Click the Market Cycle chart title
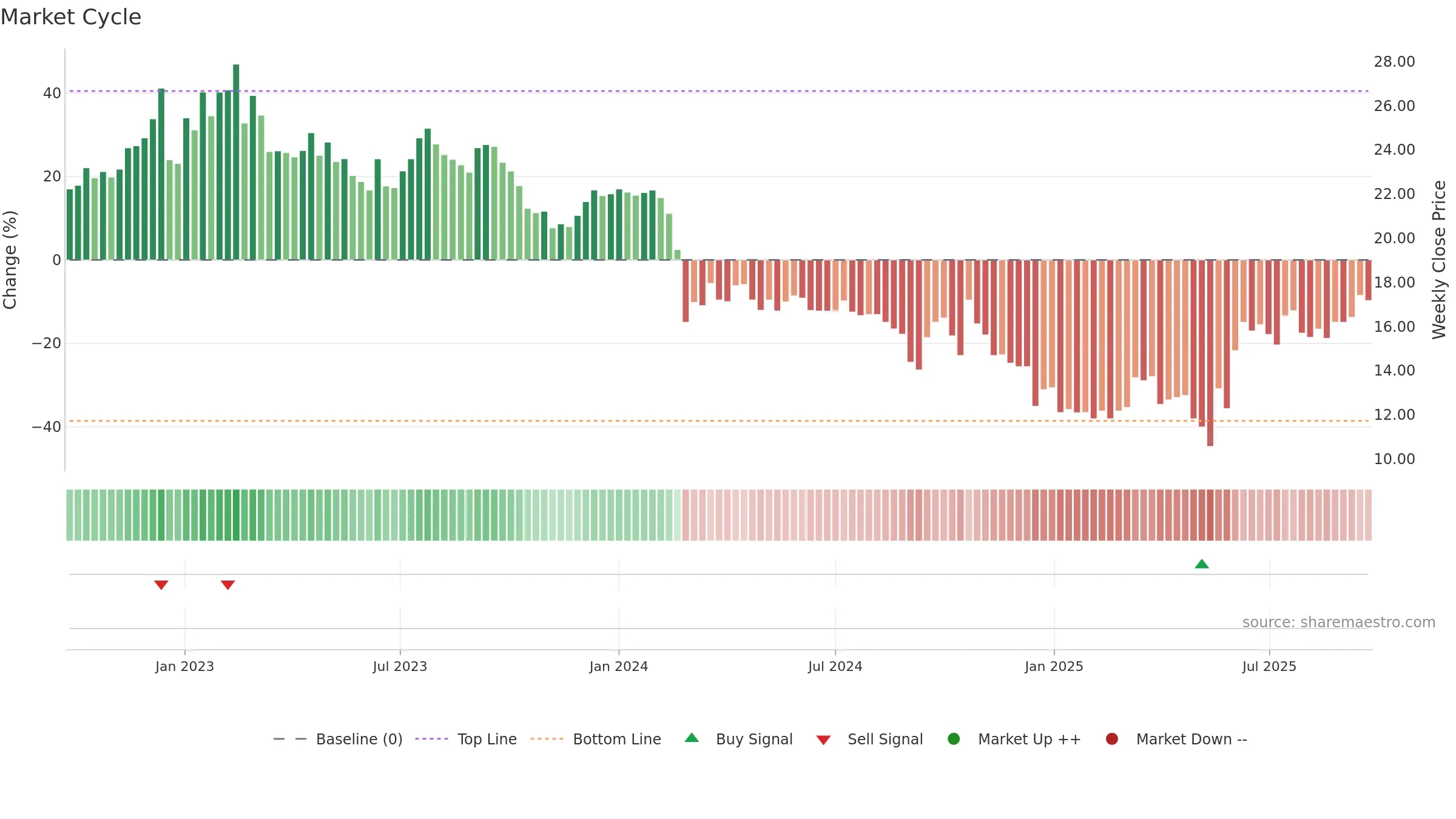1456x819 pixels. (71, 17)
